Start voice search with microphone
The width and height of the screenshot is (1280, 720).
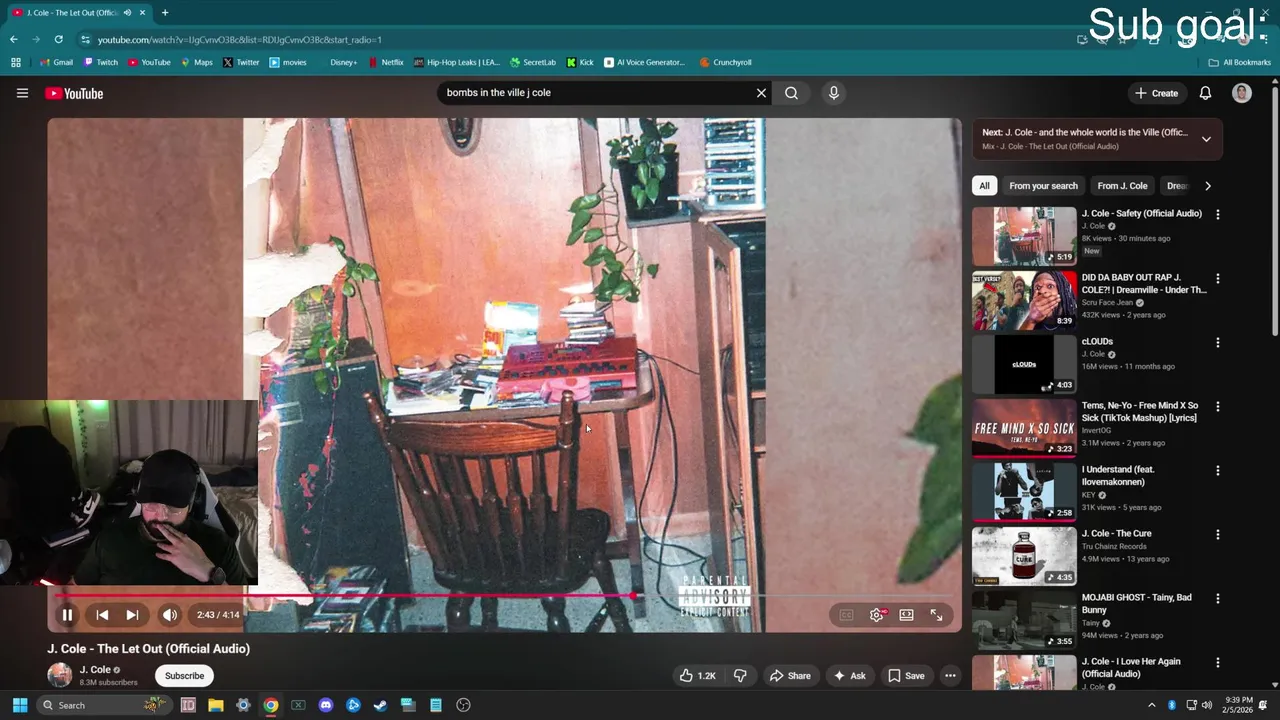833,93
